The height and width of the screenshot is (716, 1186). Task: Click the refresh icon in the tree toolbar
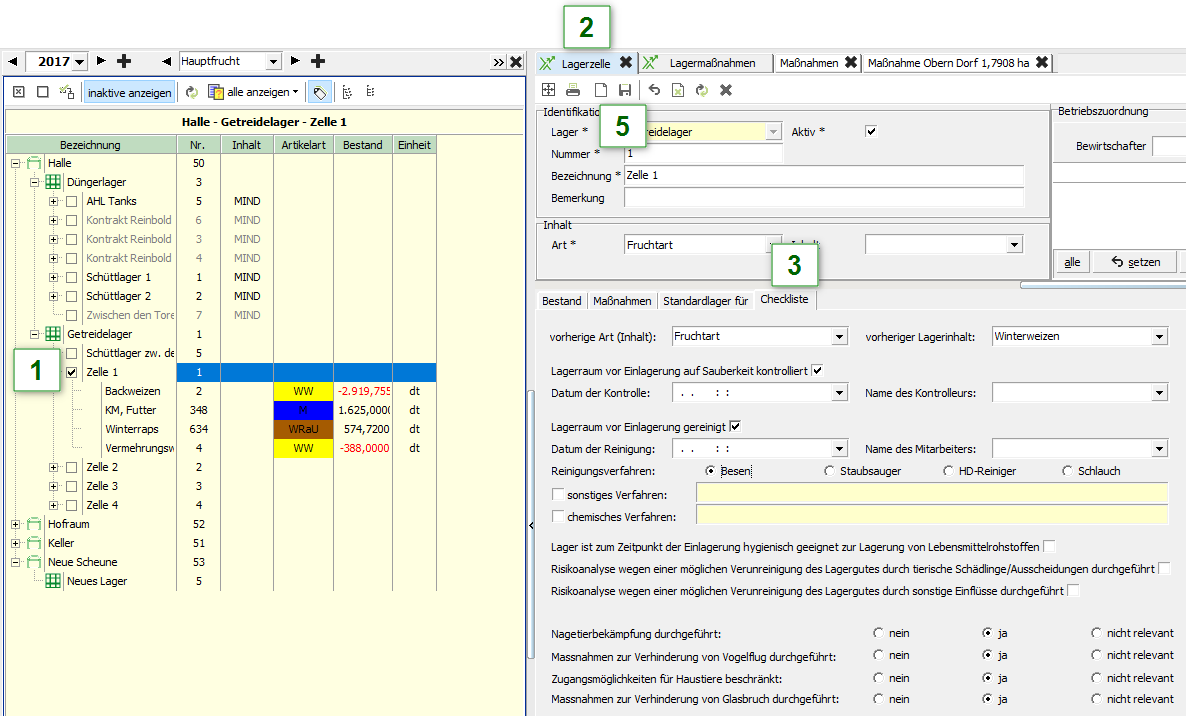(192, 92)
